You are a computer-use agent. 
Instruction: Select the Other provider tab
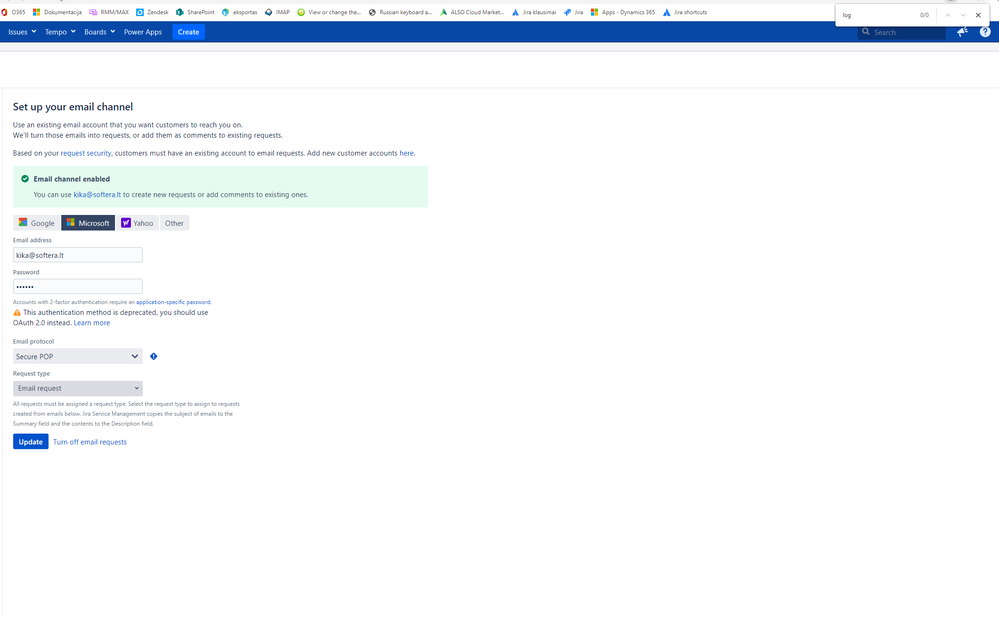point(174,223)
